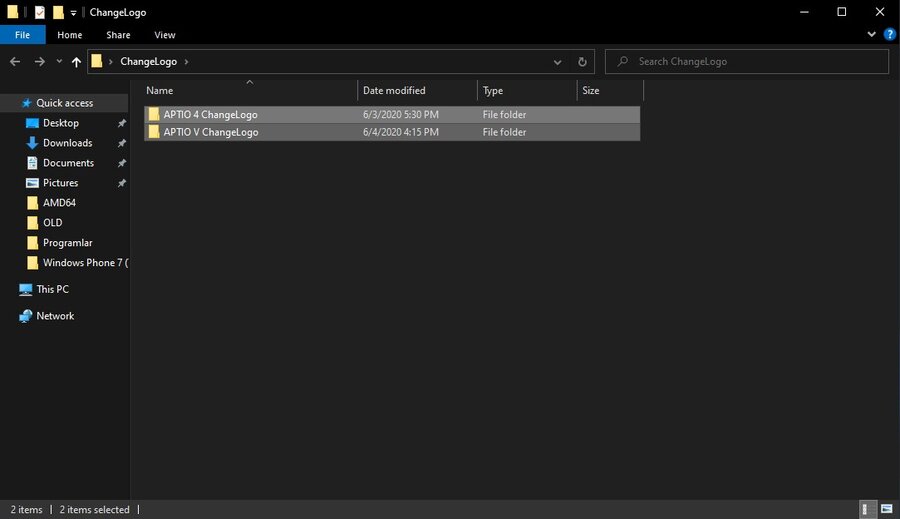Screen dimensions: 900x519
Task: Click date 6/4/2020 4:15 PM
Action: pyautogui.click(x=401, y=132)
